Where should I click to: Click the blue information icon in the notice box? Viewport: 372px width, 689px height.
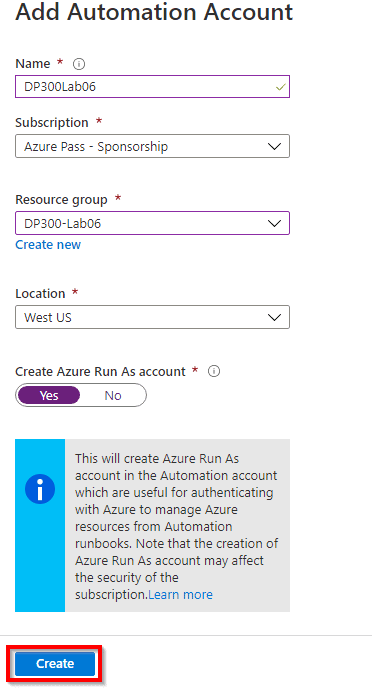click(x=40, y=489)
